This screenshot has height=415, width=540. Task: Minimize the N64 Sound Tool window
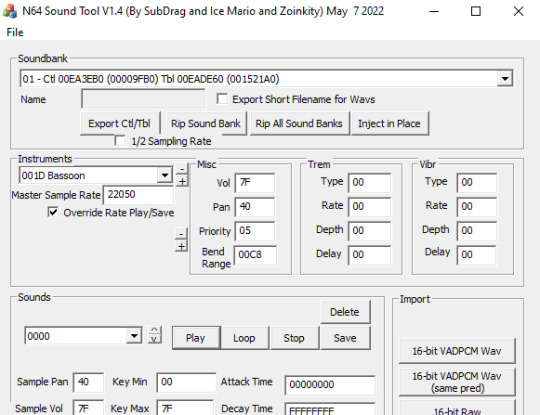coord(434,11)
